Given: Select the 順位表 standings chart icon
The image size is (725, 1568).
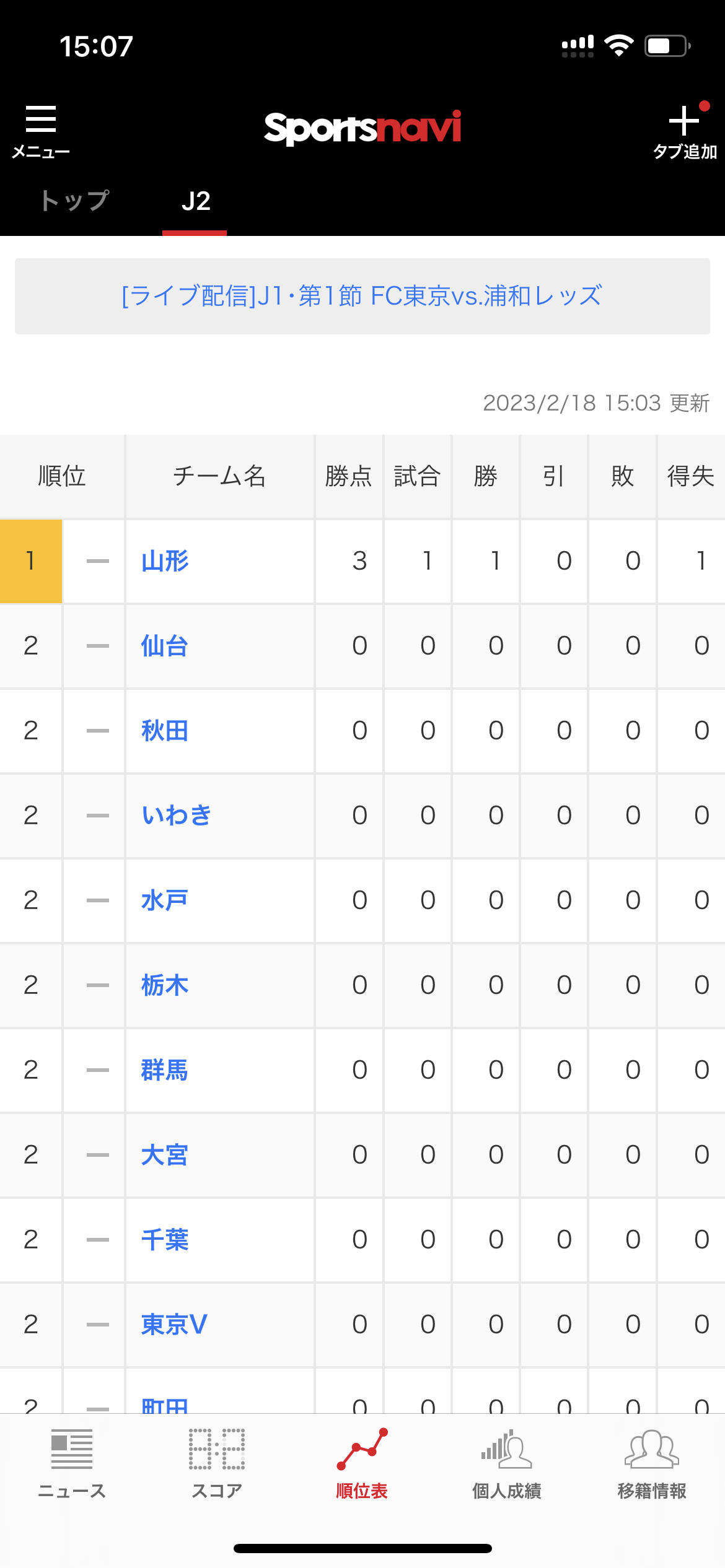Looking at the screenshot, I should click(362, 1449).
